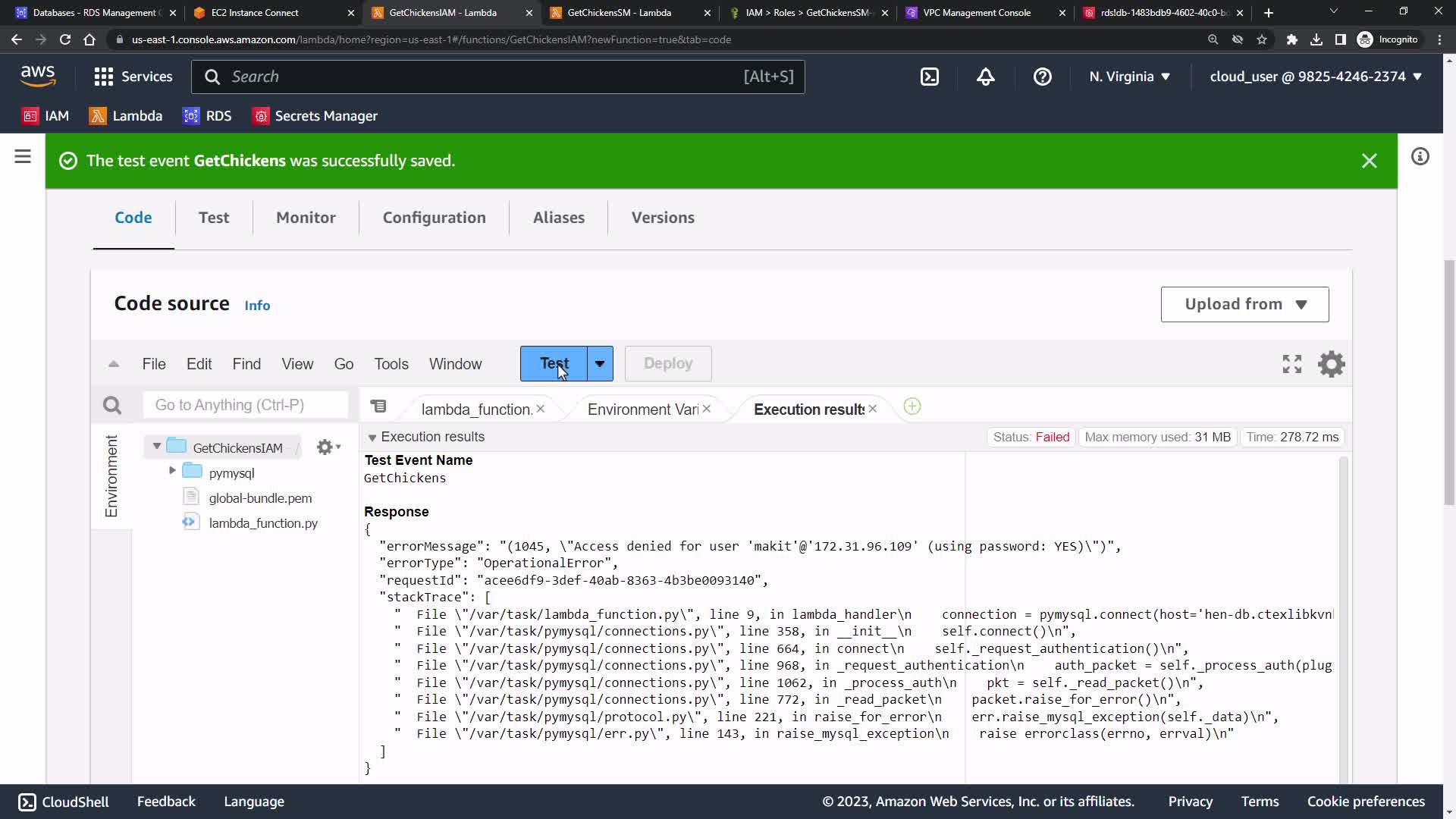
Task: Switch to the Configuration tab
Action: coord(434,218)
